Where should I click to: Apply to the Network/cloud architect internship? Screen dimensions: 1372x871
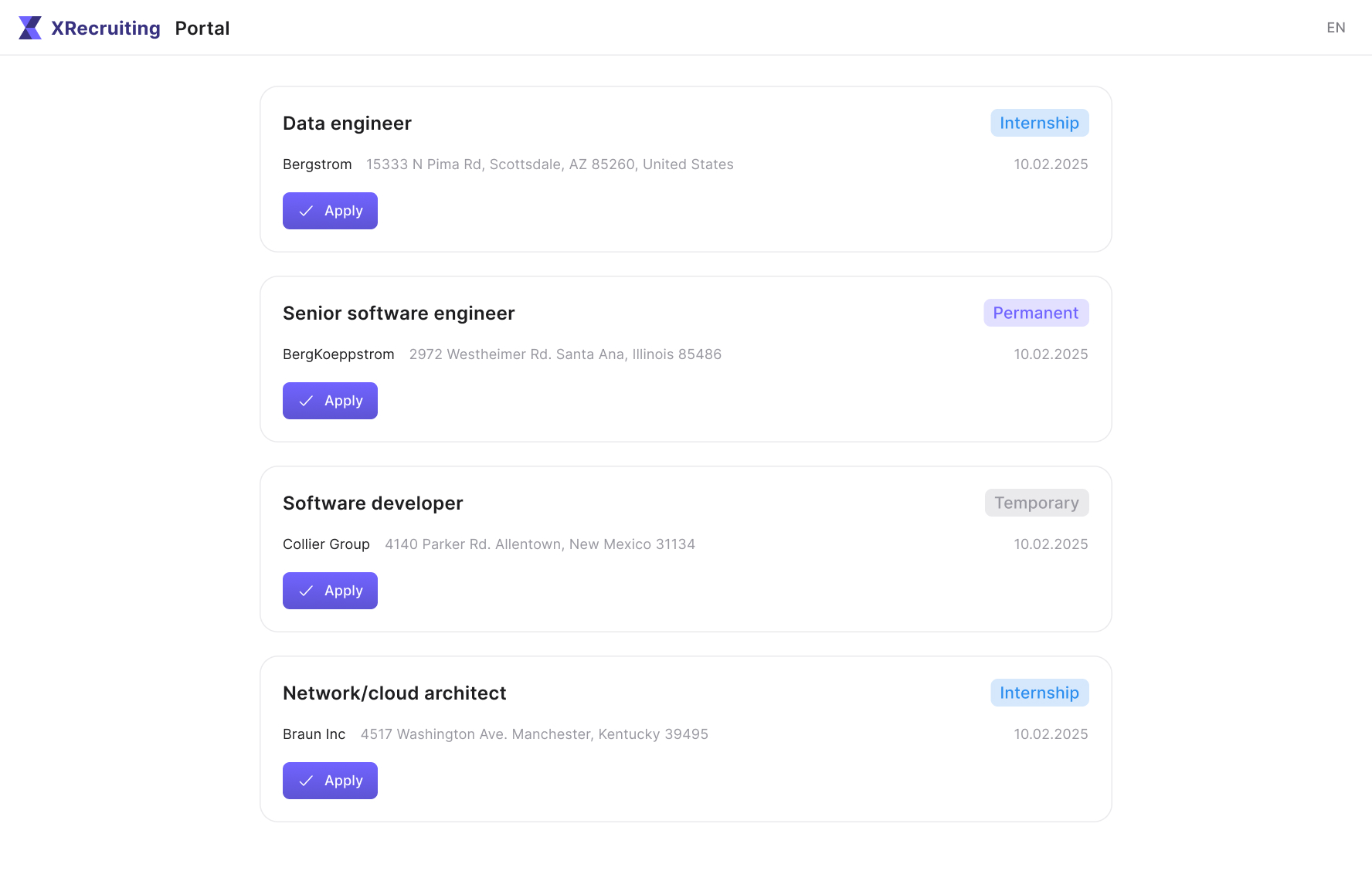pos(330,781)
